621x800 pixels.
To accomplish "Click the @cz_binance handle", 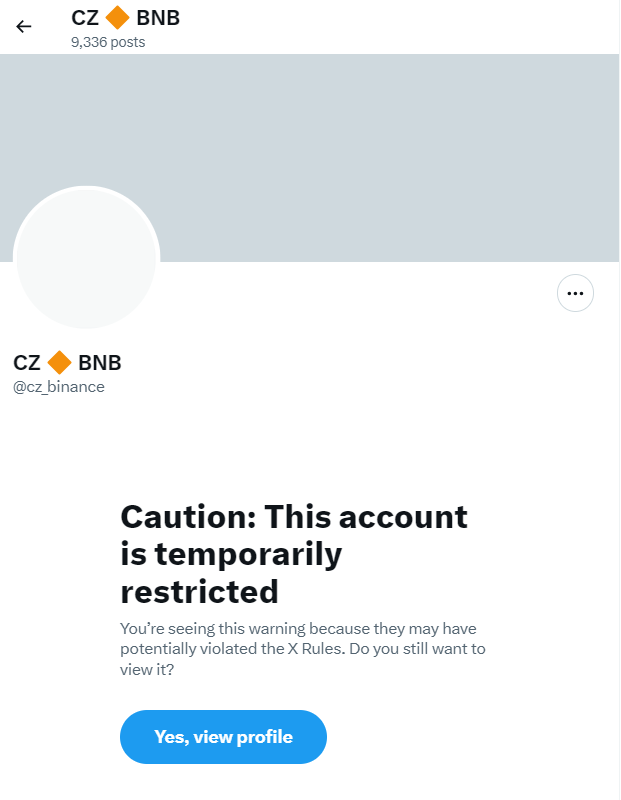I will [58, 387].
